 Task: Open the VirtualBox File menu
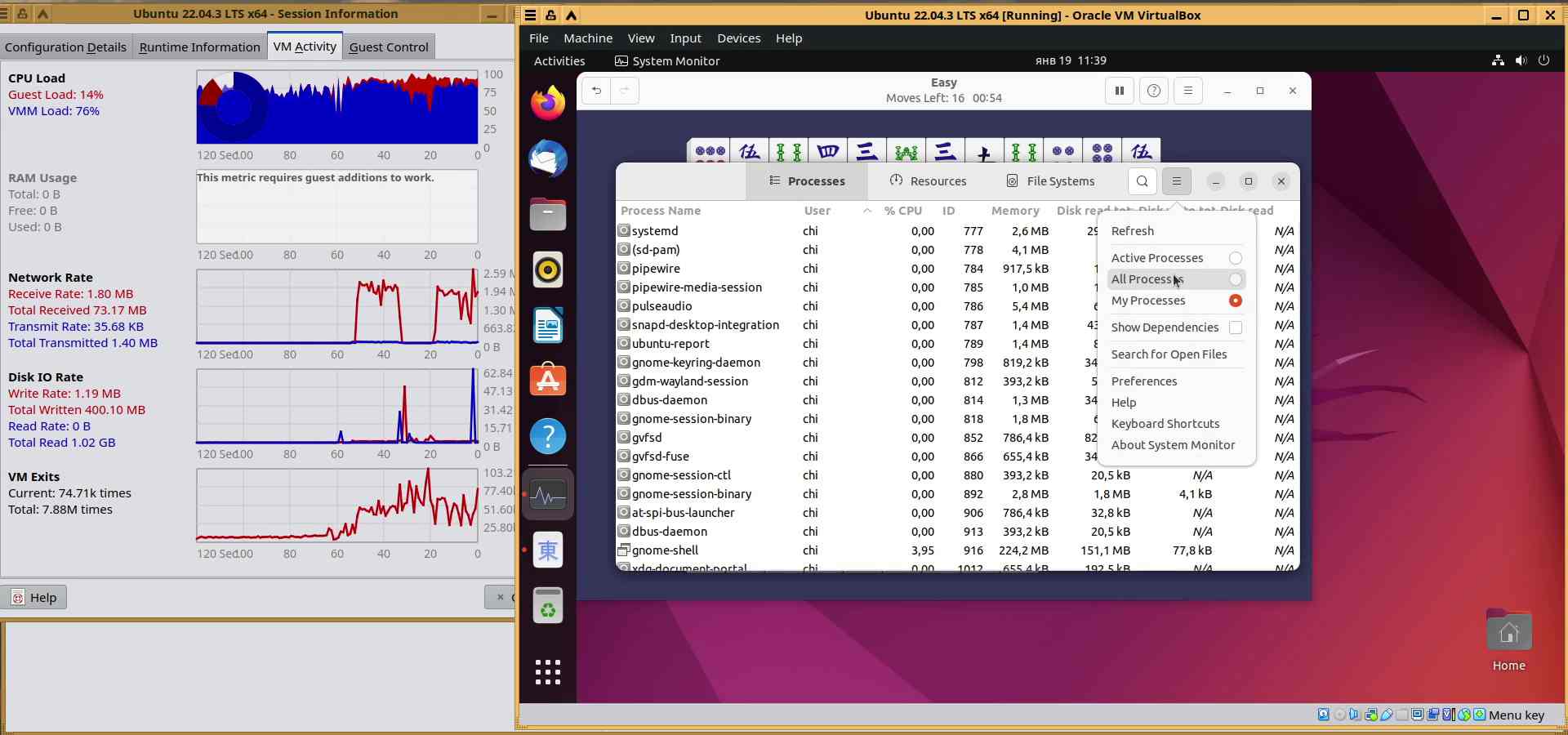(x=539, y=38)
